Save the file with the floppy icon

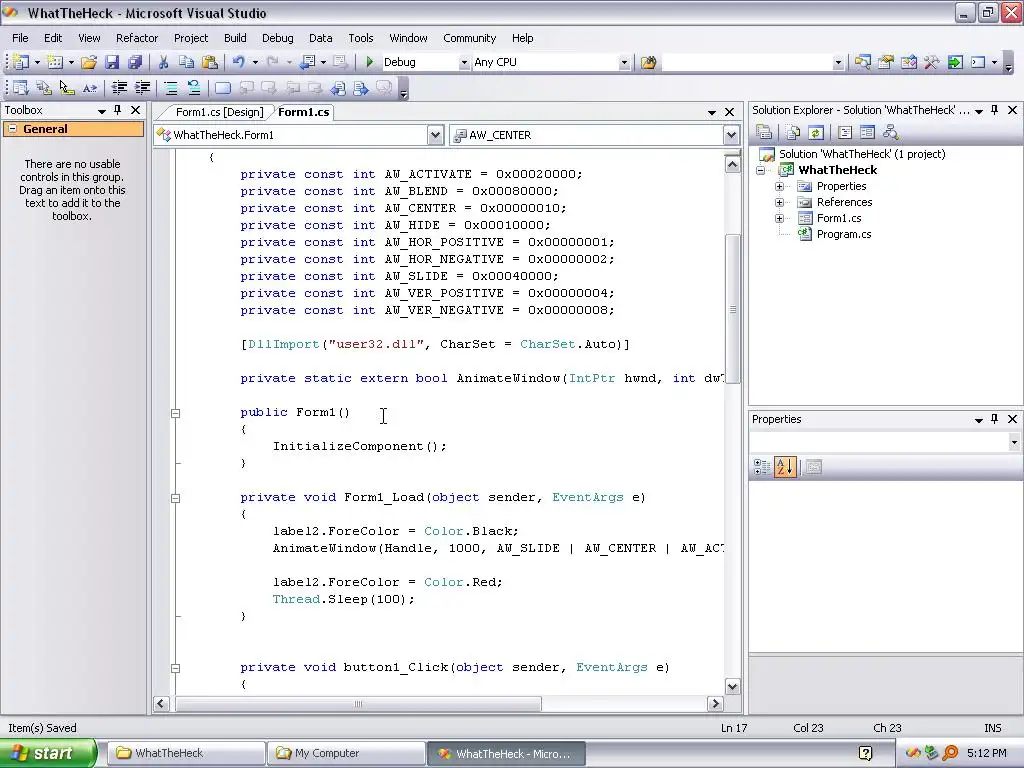coord(112,62)
